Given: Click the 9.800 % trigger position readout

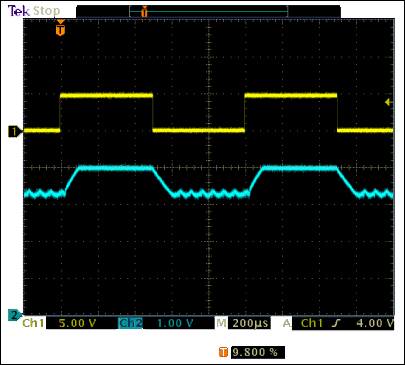Looking at the screenshot, I should (x=258, y=352).
